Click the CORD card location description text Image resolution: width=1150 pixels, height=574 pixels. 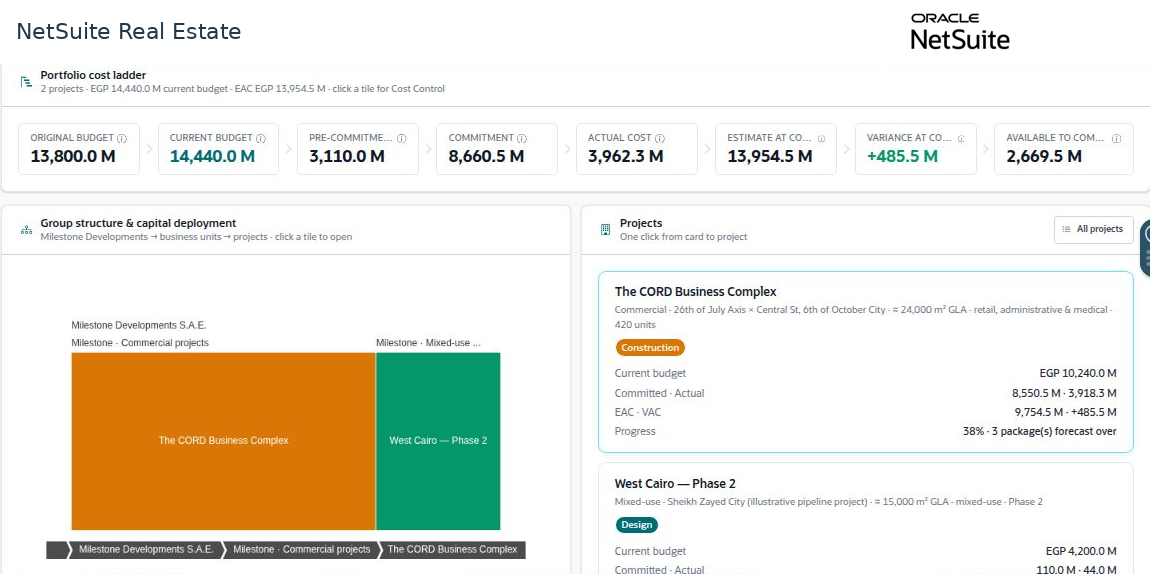863,317
